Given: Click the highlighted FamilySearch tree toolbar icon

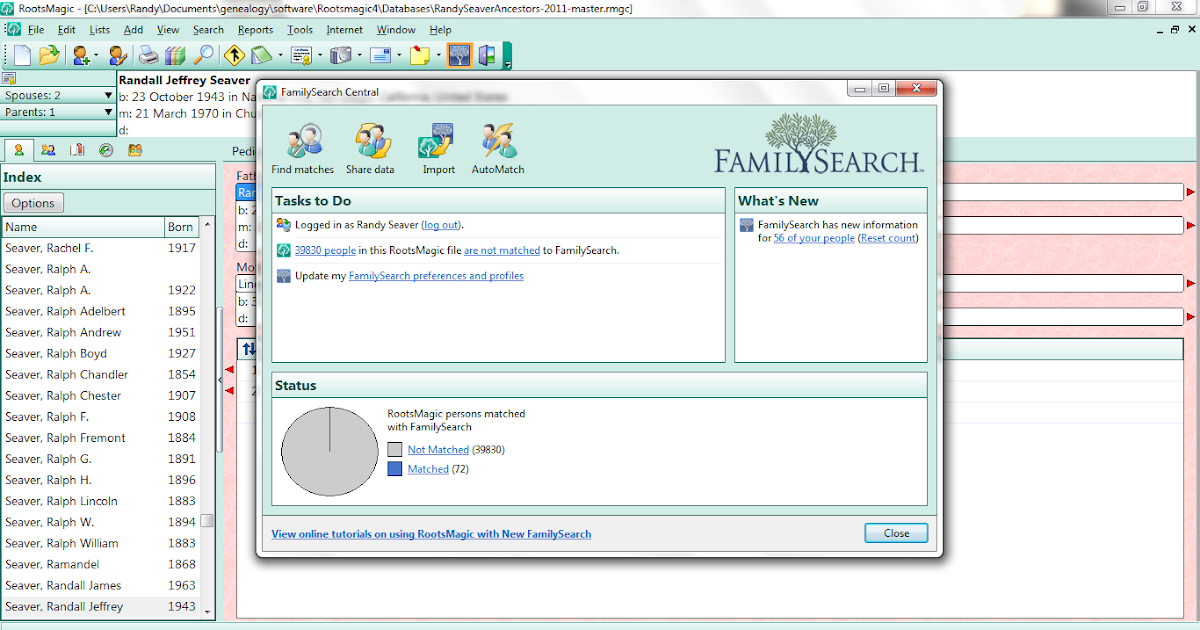Looking at the screenshot, I should [x=459, y=55].
